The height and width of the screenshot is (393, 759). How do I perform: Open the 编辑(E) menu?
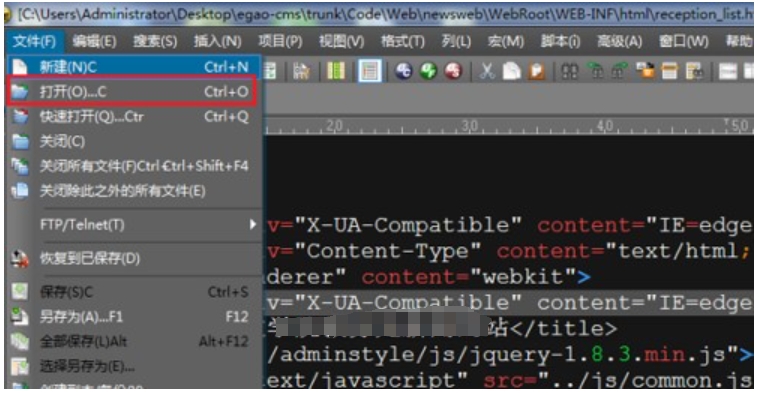click(94, 42)
